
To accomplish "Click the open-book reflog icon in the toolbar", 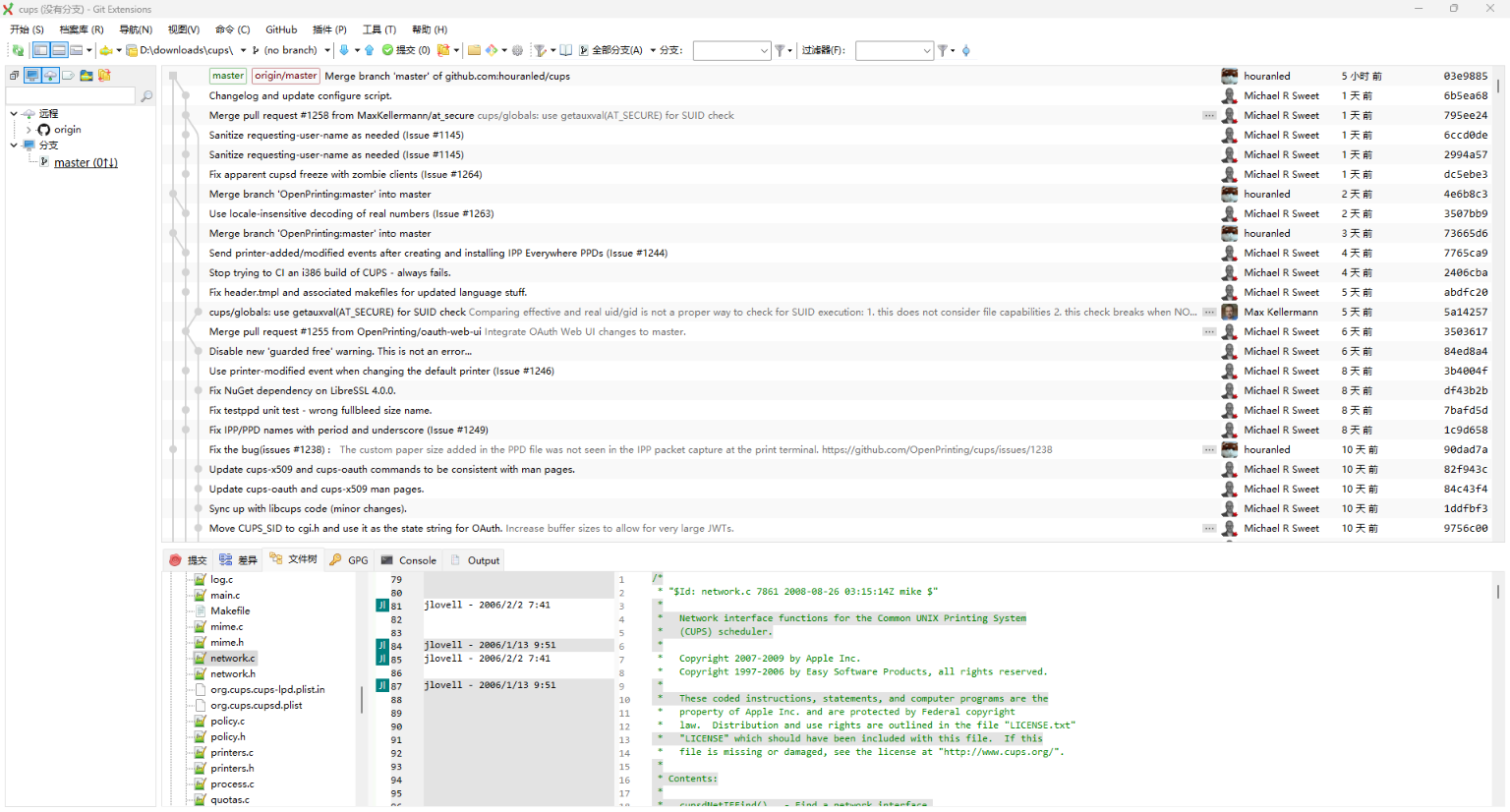I will pyautogui.click(x=565, y=50).
